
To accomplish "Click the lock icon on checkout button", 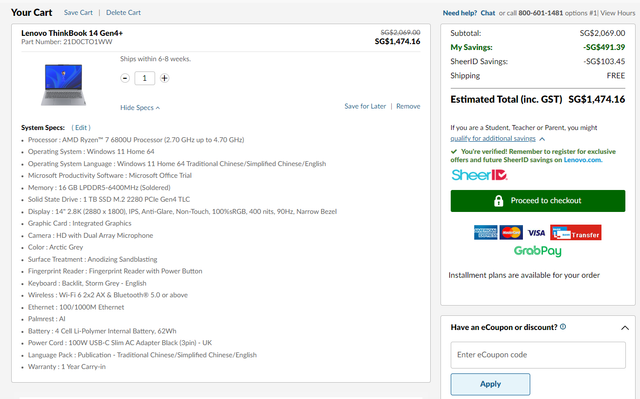I will (x=498, y=201).
